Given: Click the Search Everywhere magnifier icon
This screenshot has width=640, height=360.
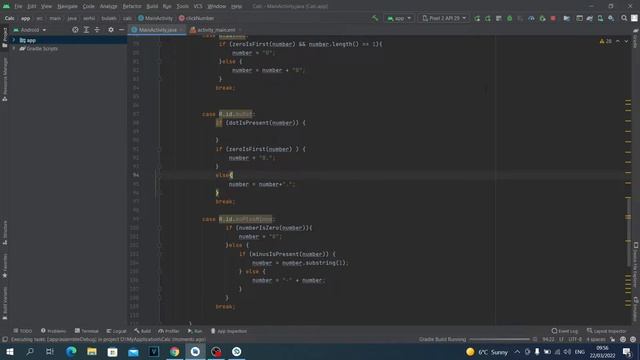Looking at the screenshot, I should tap(624, 18).
